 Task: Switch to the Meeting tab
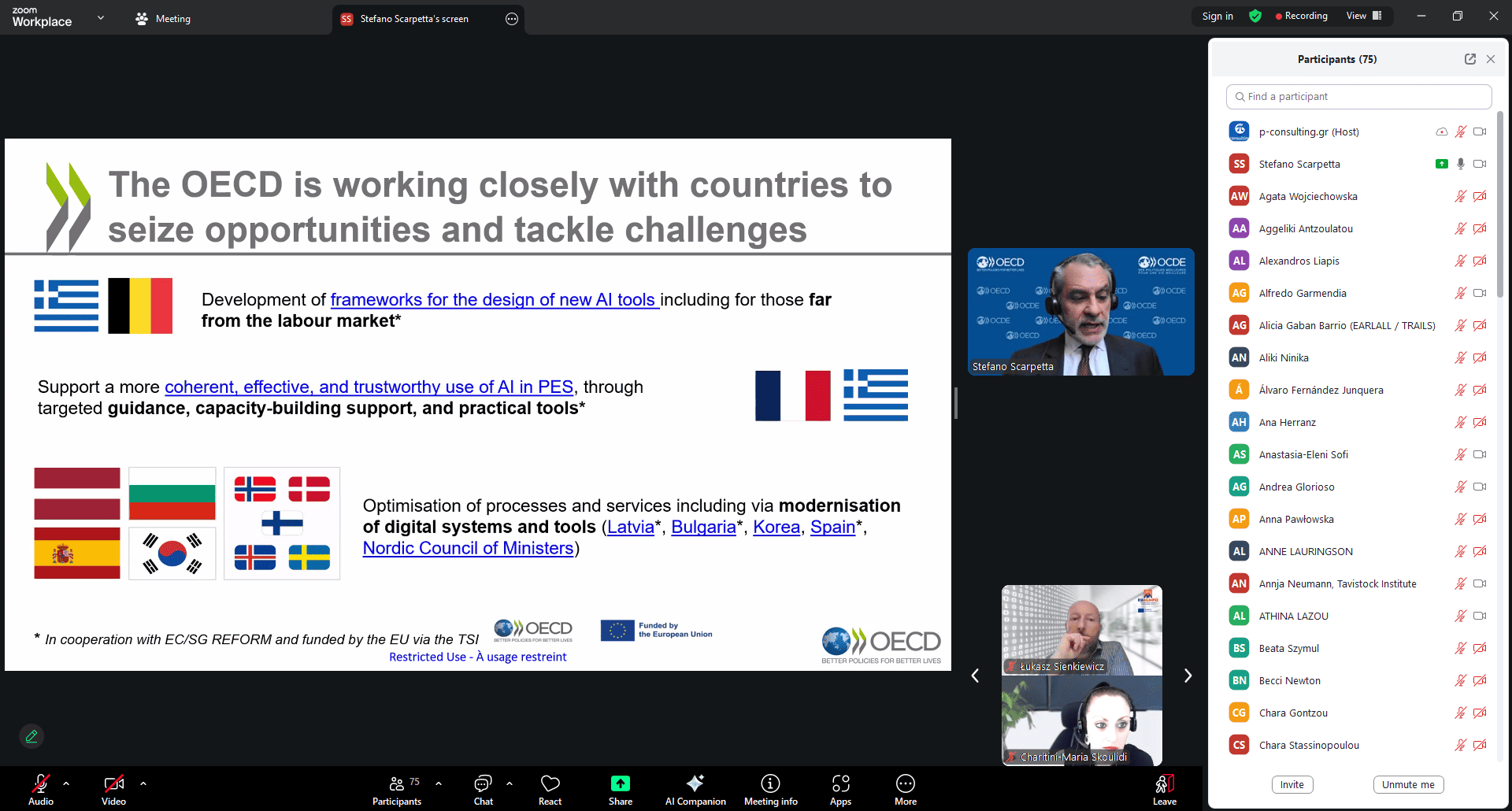point(163,19)
